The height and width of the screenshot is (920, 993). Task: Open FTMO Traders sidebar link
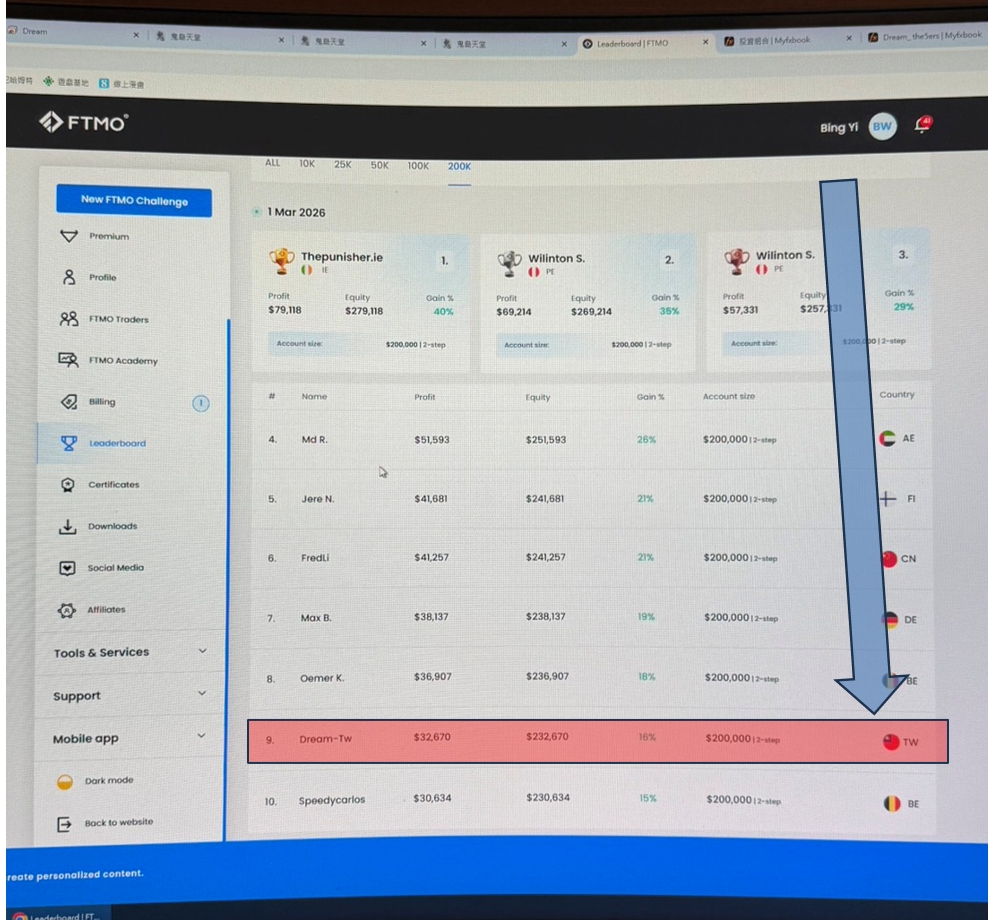click(x=118, y=319)
